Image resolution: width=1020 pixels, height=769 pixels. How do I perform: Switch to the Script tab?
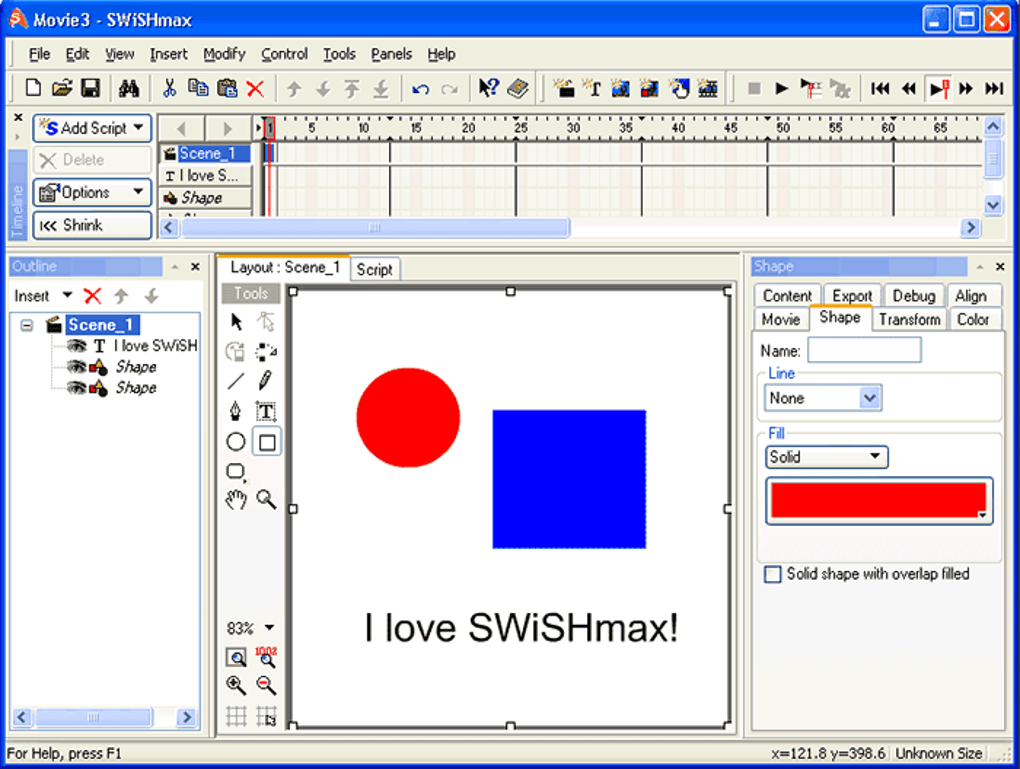pos(375,269)
